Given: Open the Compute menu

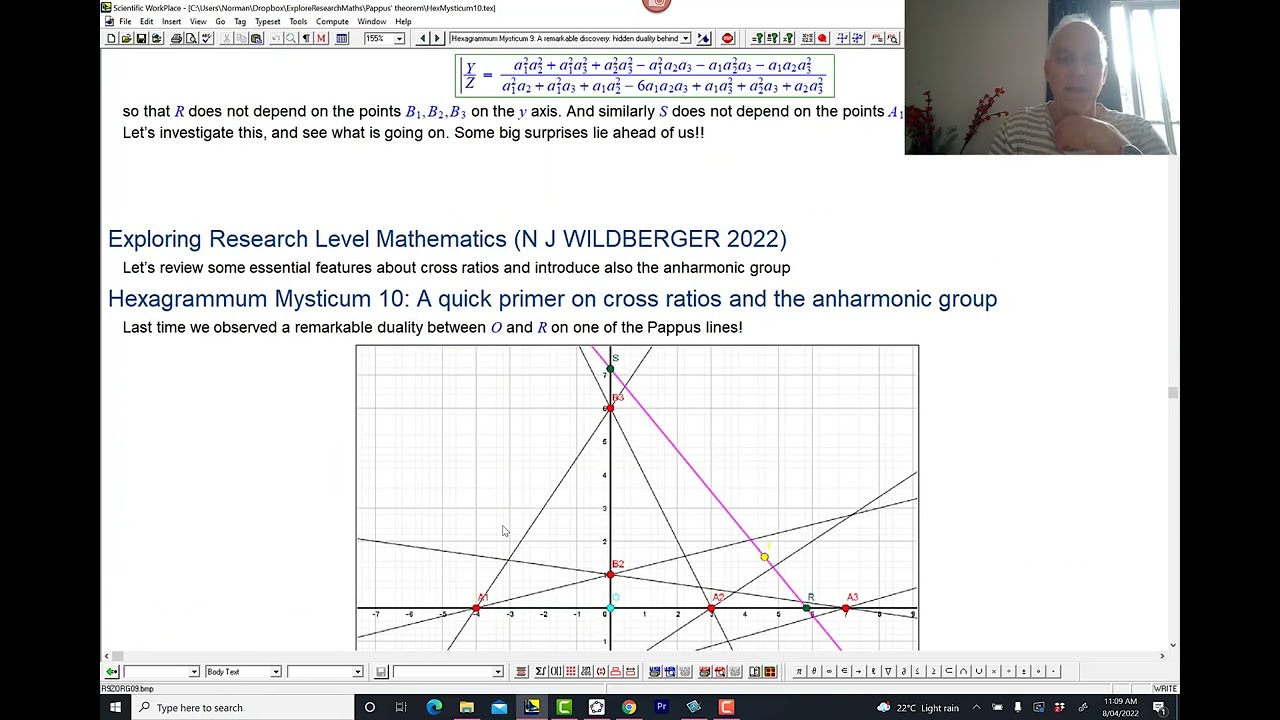Looking at the screenshot, I should coord(332,22).
